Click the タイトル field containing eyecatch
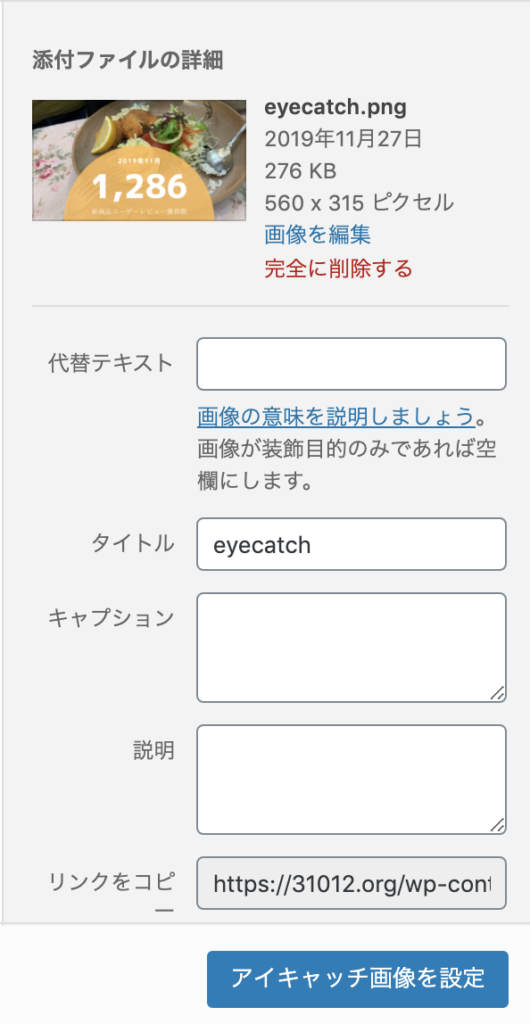This screenshot has height=1024, width=530. coord(351,544)
